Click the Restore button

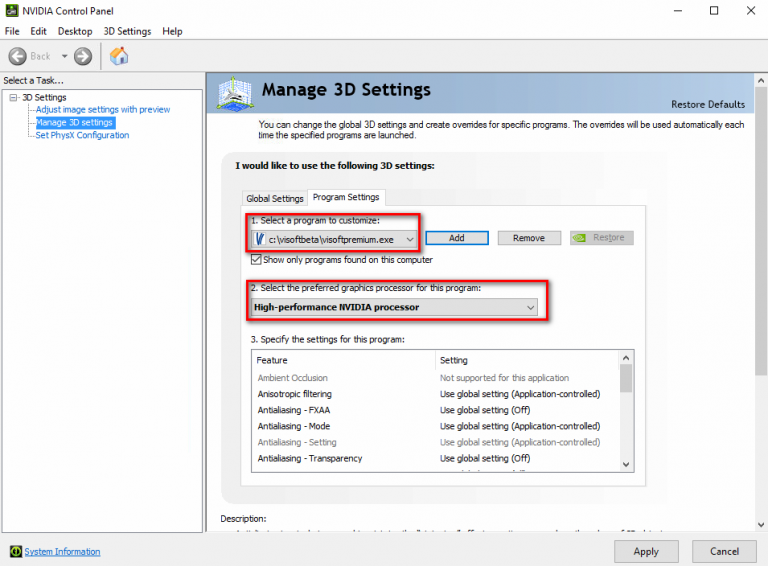[601, 238]
